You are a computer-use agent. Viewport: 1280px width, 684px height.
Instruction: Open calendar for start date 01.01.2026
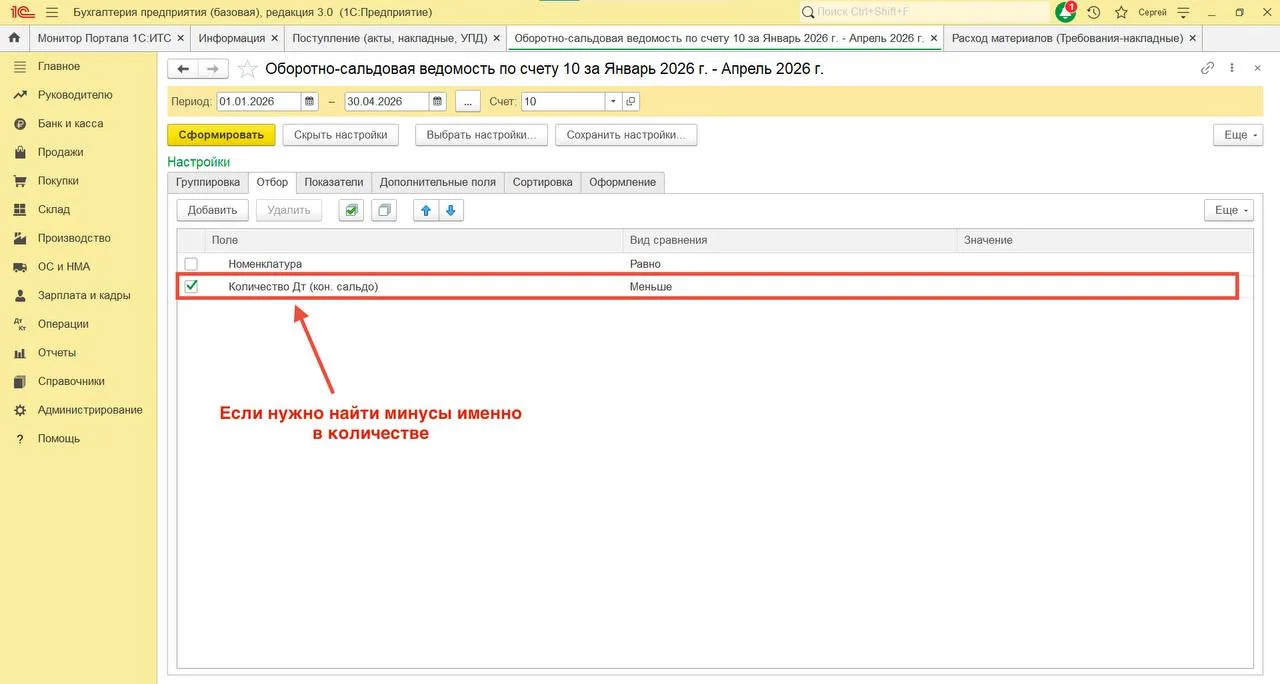click(310, 102)
